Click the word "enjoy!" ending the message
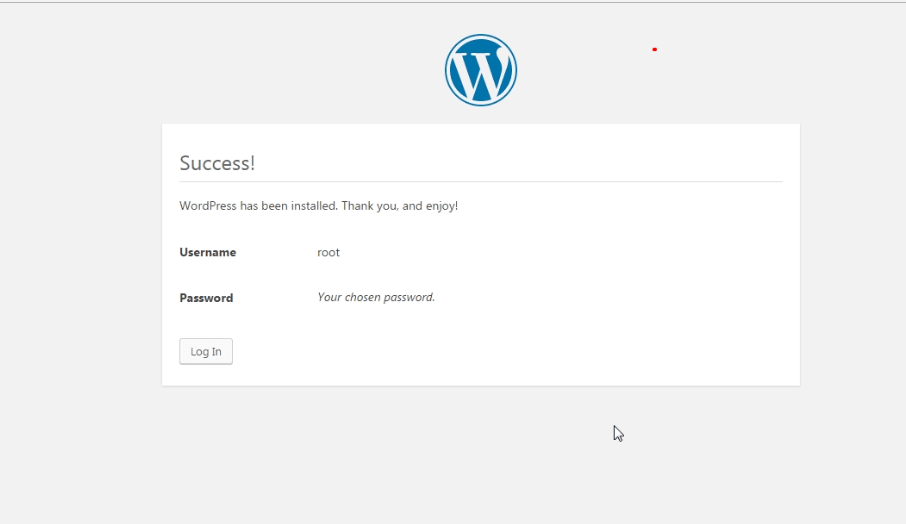This screenshot has height=524, width=906. click(x=440, y=206)
